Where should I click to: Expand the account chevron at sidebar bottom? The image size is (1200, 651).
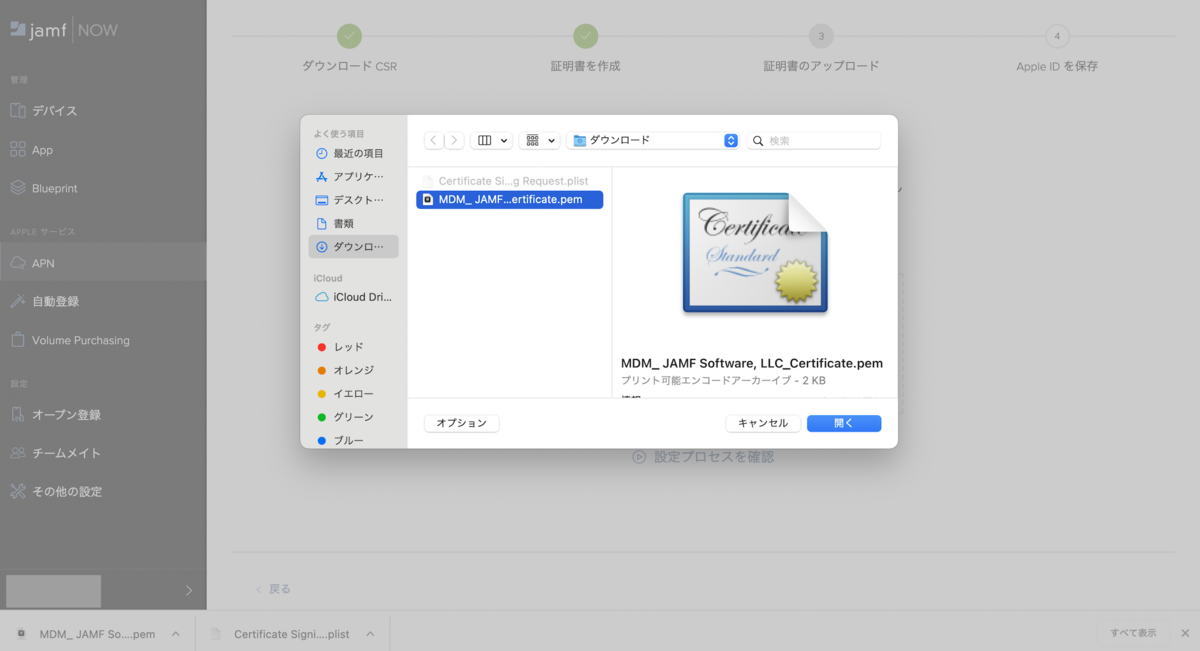click(189, 591)
